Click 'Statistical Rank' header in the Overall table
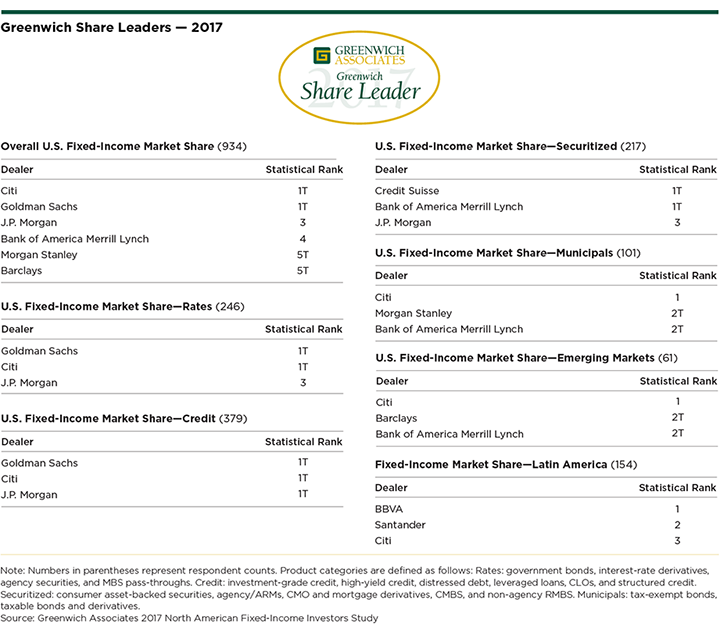This screenshot has height=634, width=720. (304, 170)
